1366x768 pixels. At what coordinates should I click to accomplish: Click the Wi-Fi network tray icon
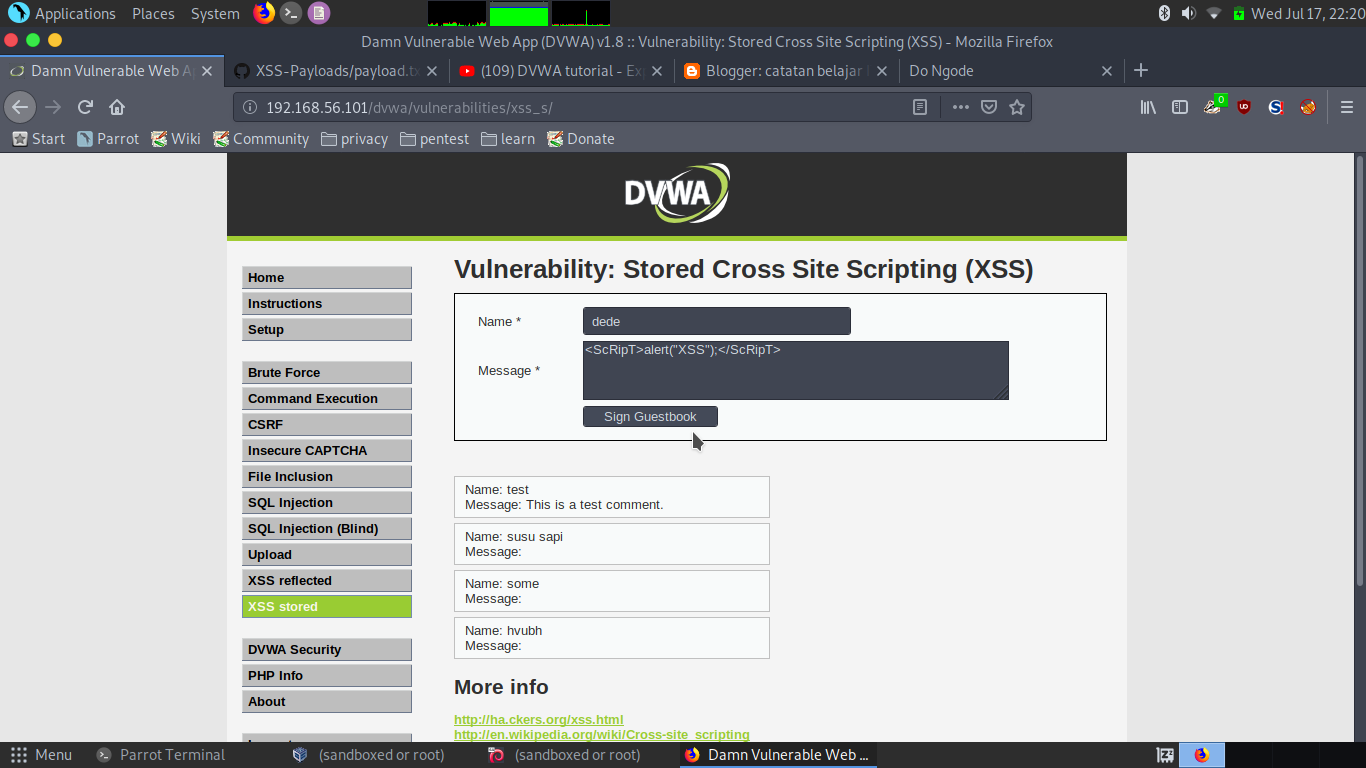click(1214, 13)
